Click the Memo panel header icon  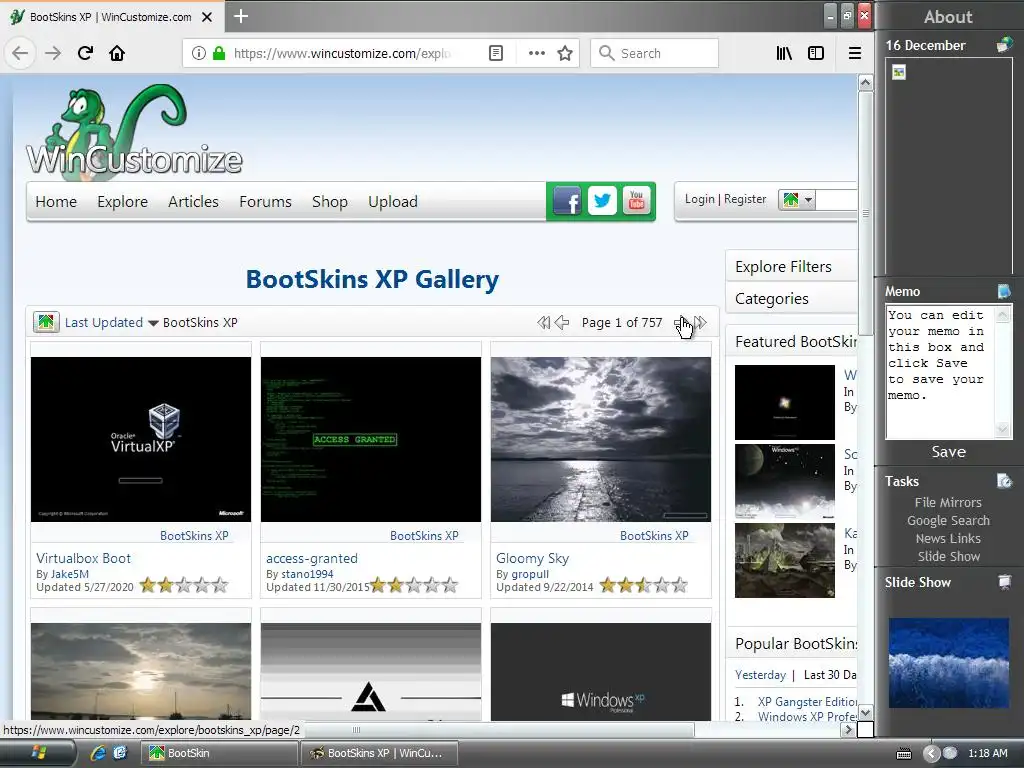pos(1004,291)
